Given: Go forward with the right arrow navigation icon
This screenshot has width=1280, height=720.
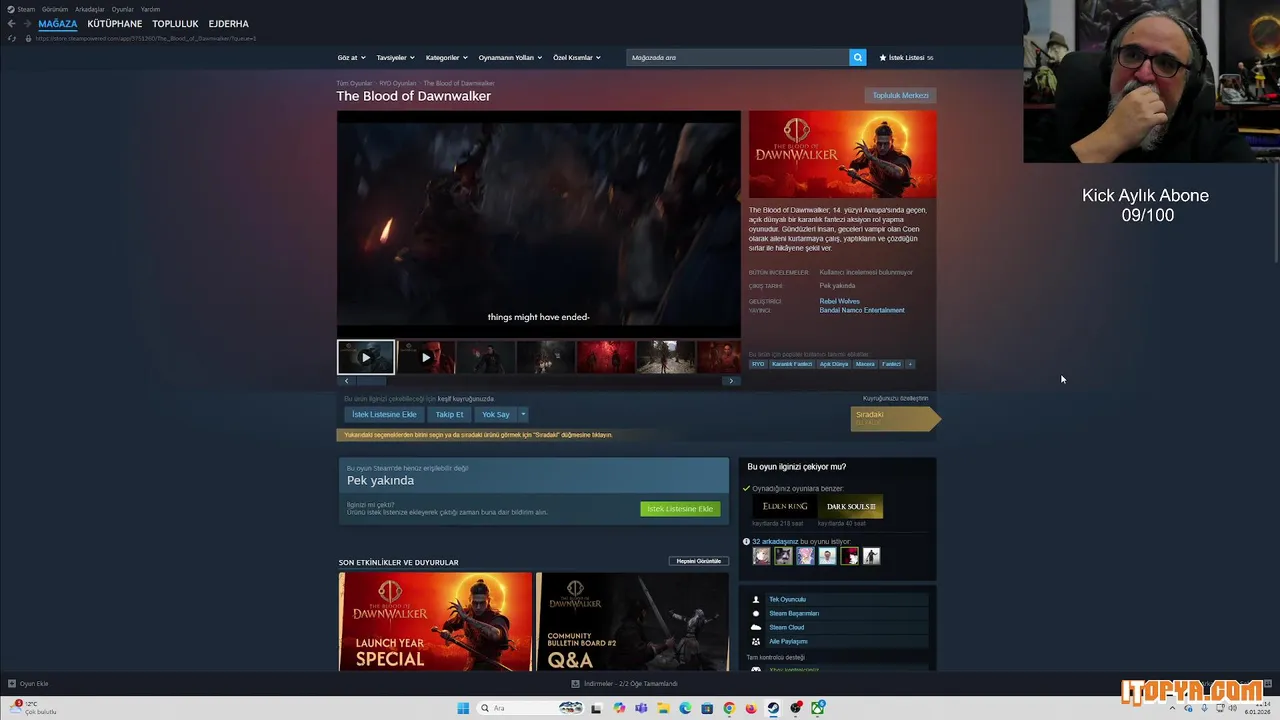Looking at the screenshot, I should (27, 23).
